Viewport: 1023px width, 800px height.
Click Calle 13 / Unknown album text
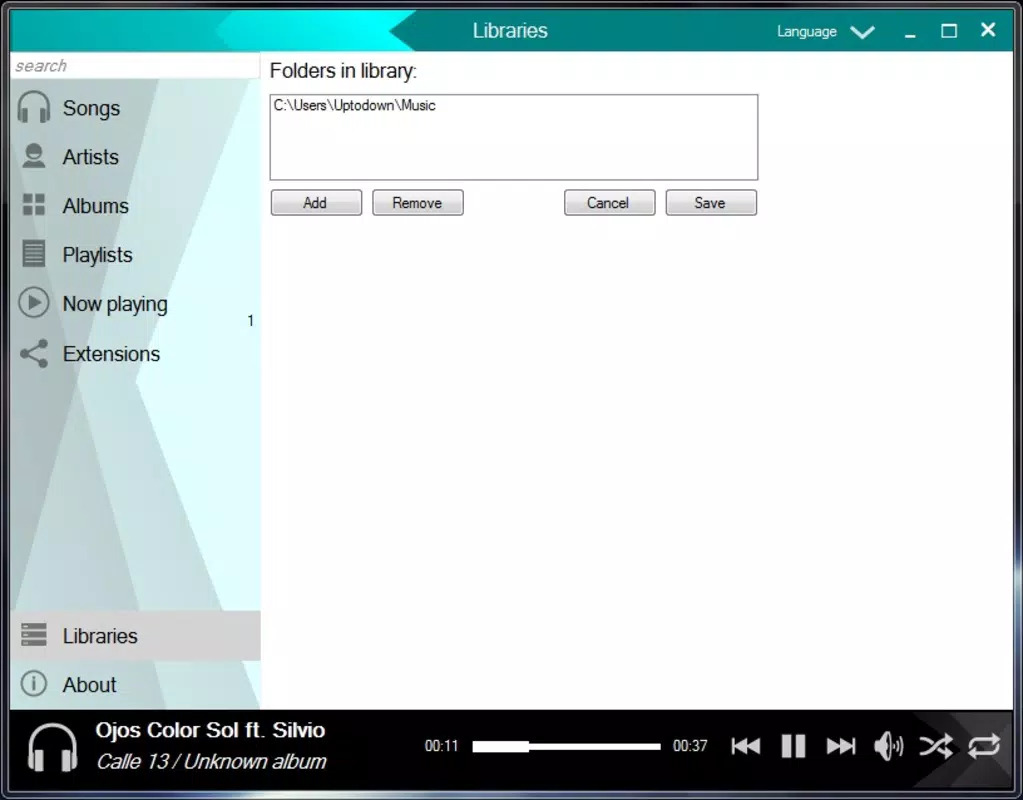211,762
